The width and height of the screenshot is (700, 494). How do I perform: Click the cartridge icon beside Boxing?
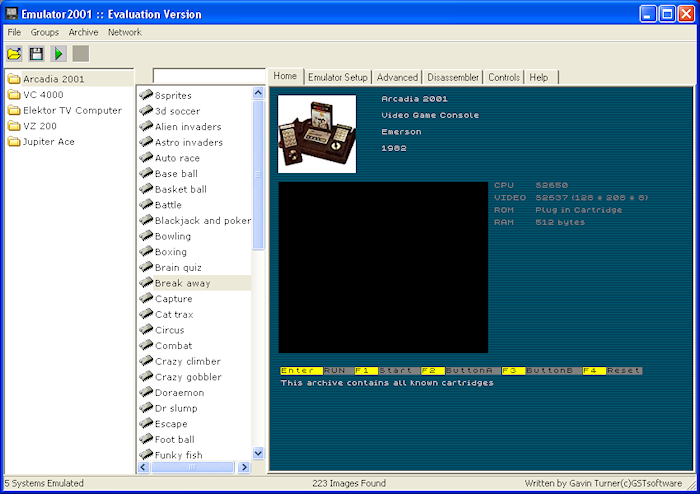[146, 251]
